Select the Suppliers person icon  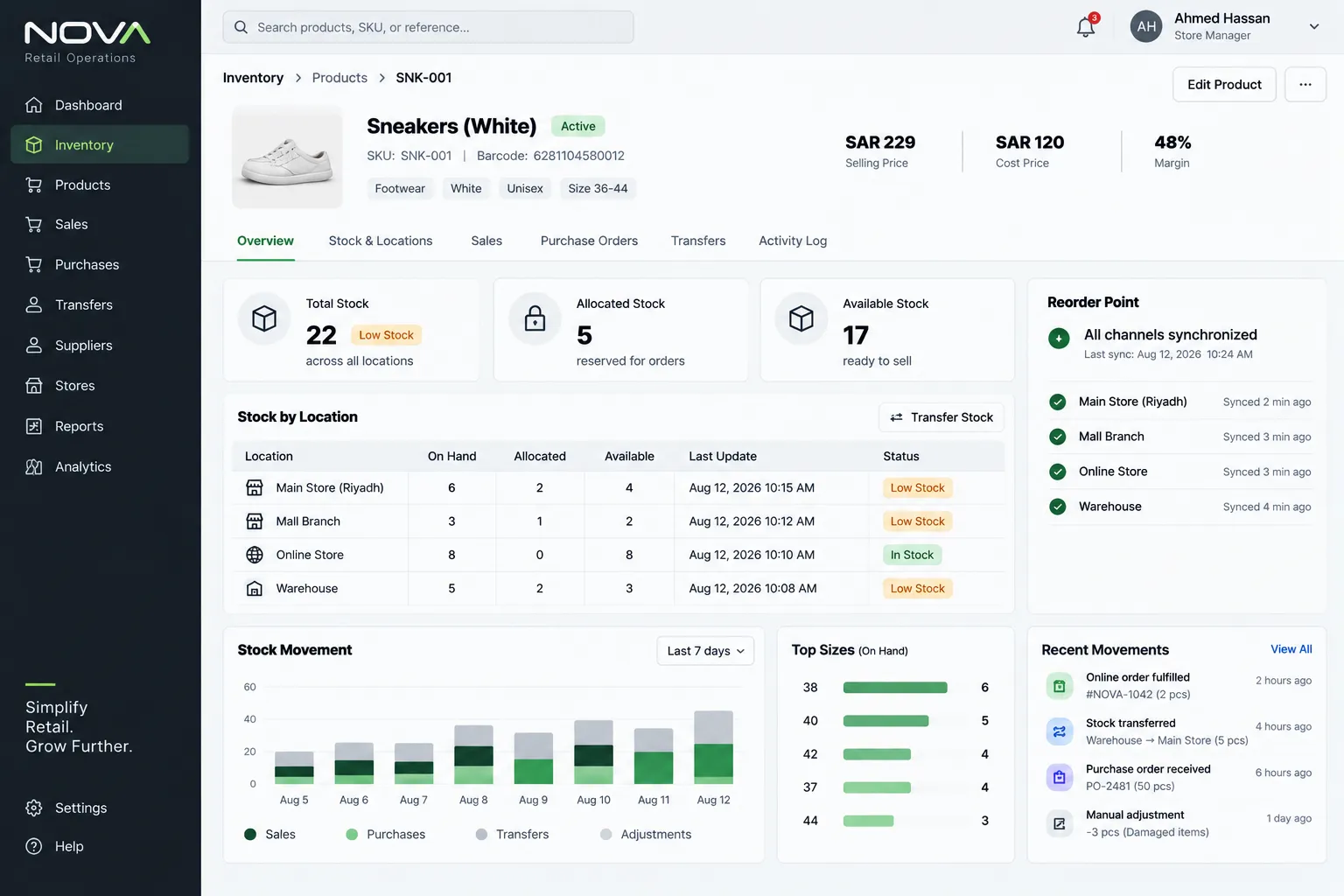click(34, 346)
